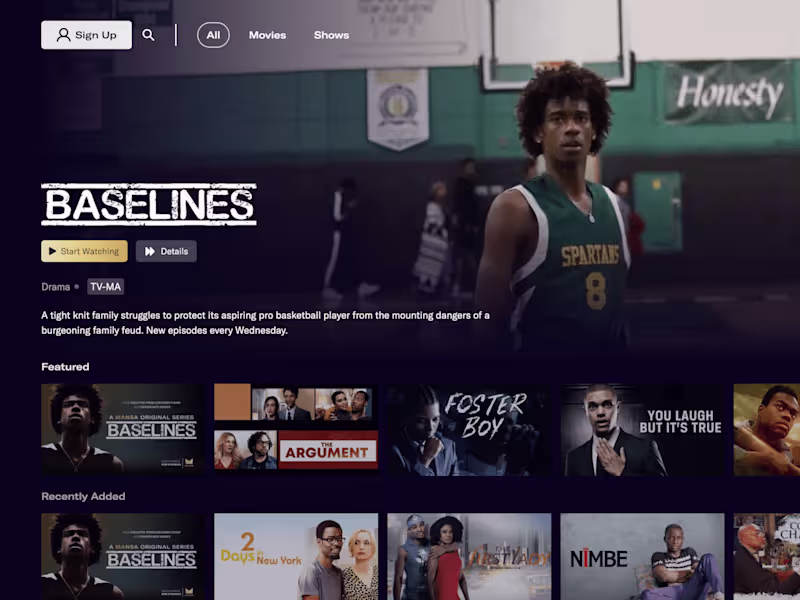Open You Laugh But It's True thumbnail
This screenshot has width=800, height=600.
coord(642,430)
